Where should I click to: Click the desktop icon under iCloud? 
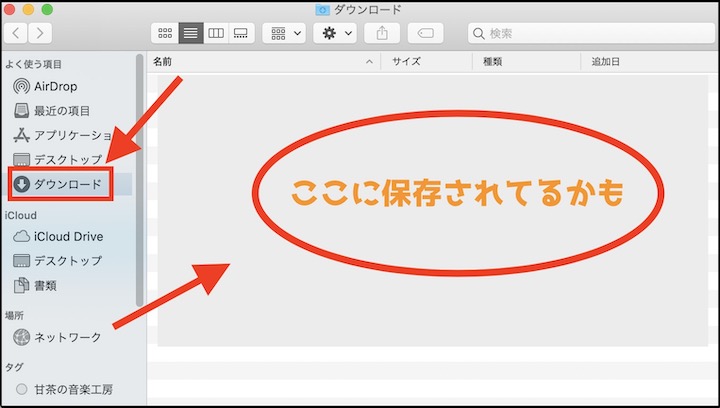(x=22, y=261)
